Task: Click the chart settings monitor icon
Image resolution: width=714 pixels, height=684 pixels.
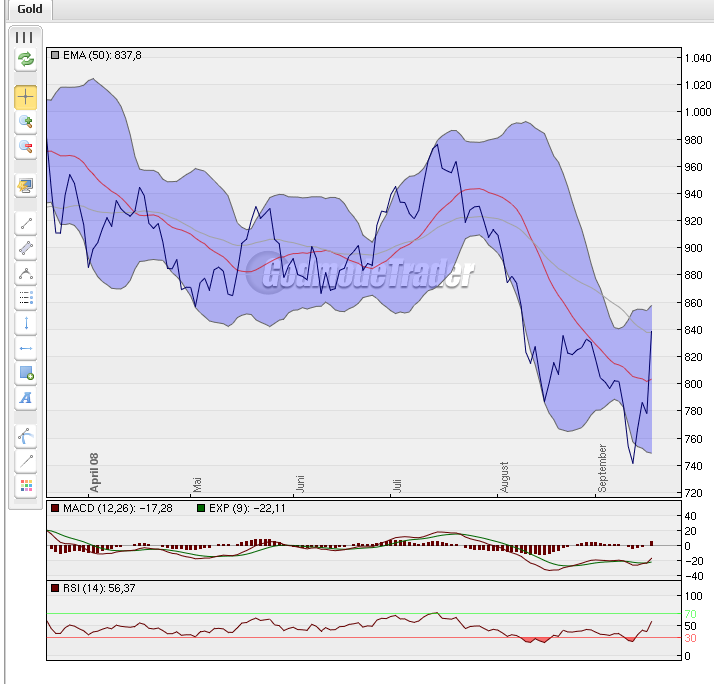Action: point(25,185)
